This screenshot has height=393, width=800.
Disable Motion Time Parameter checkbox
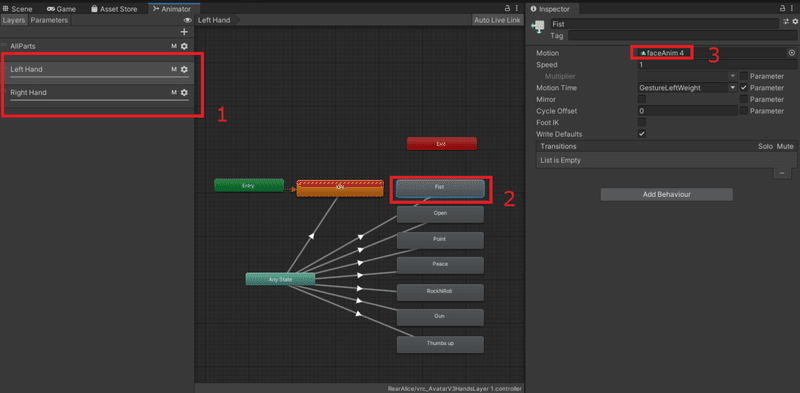pos(744,88)
